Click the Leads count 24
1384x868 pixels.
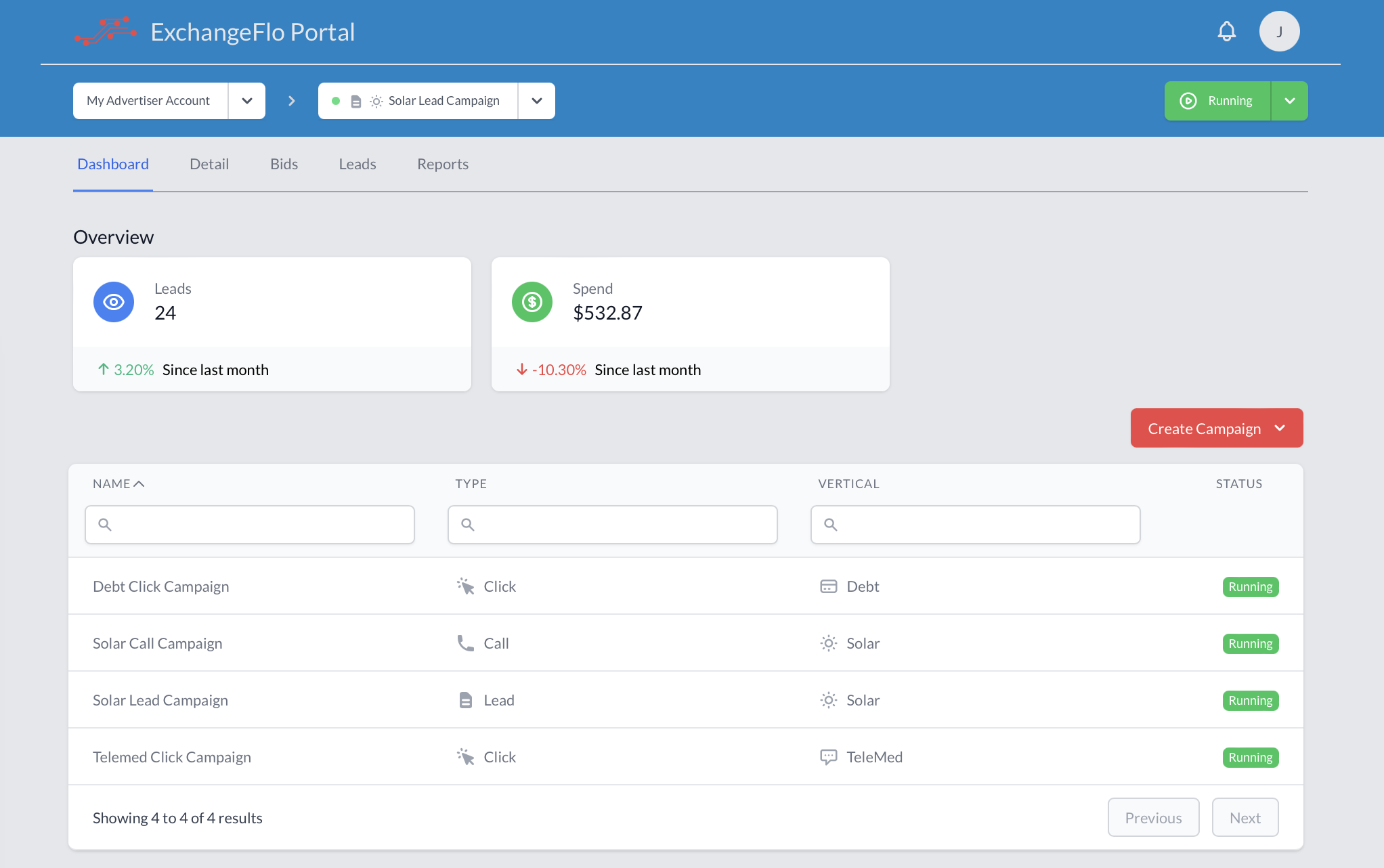point(165,313)
